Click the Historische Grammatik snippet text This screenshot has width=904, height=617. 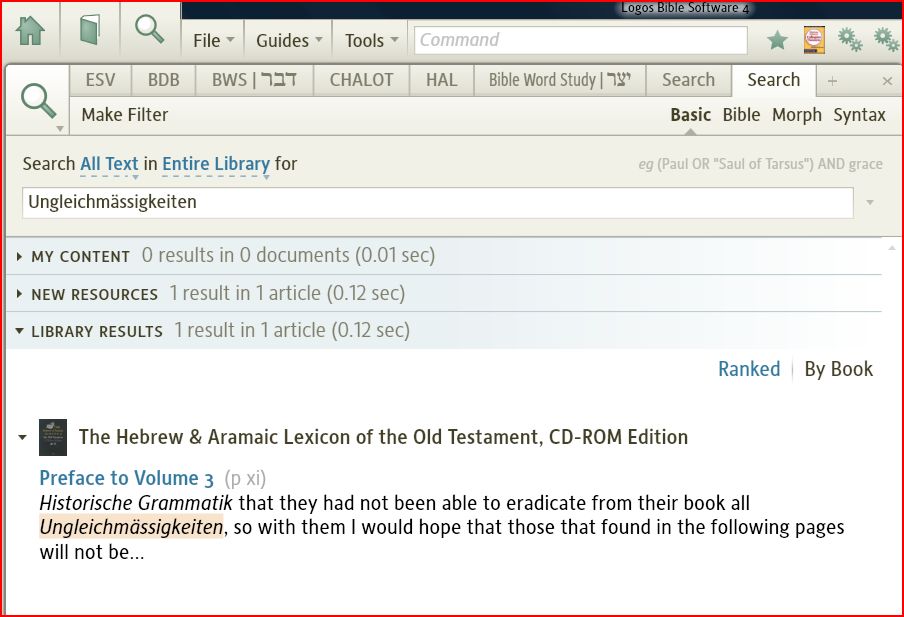click(136, 503)
